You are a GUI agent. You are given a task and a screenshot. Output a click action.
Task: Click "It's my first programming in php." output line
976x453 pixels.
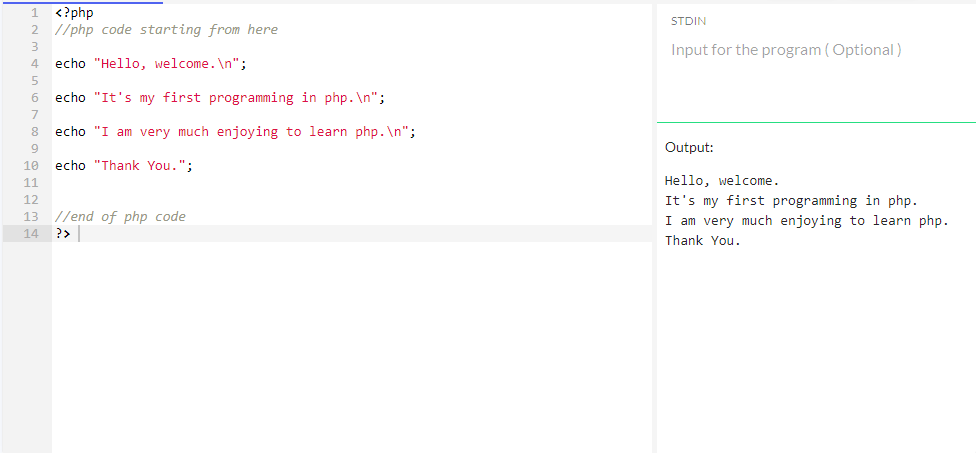(791, 201)
